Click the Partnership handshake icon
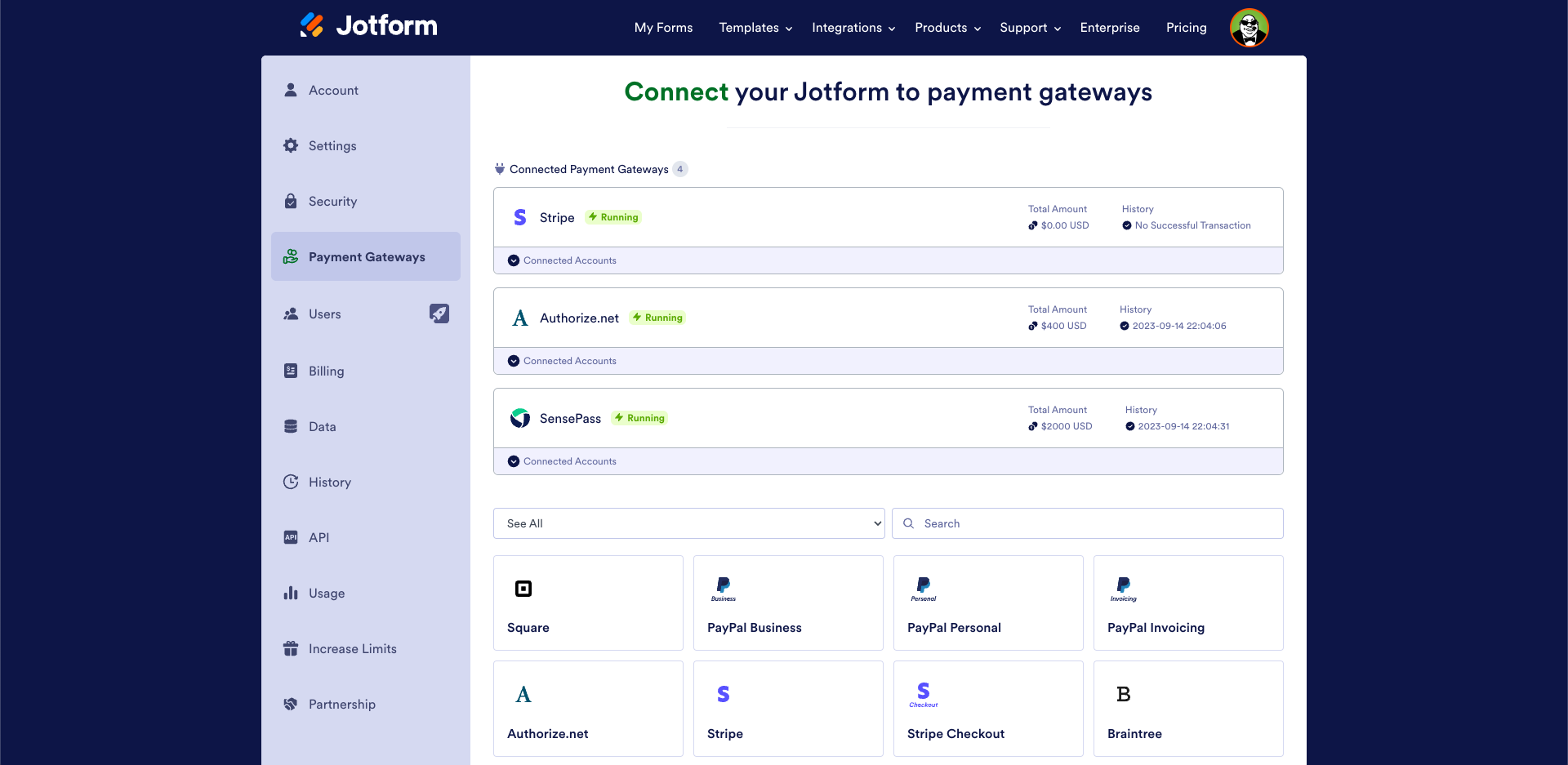 291,704
